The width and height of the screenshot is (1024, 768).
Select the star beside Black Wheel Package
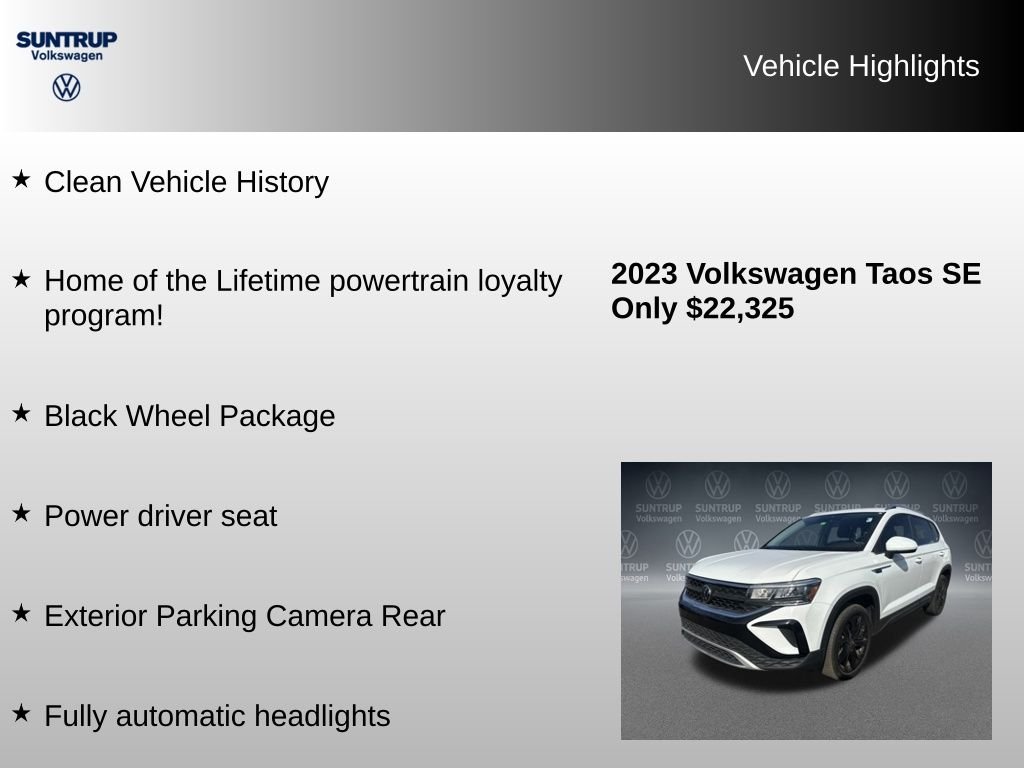point(22,413)
